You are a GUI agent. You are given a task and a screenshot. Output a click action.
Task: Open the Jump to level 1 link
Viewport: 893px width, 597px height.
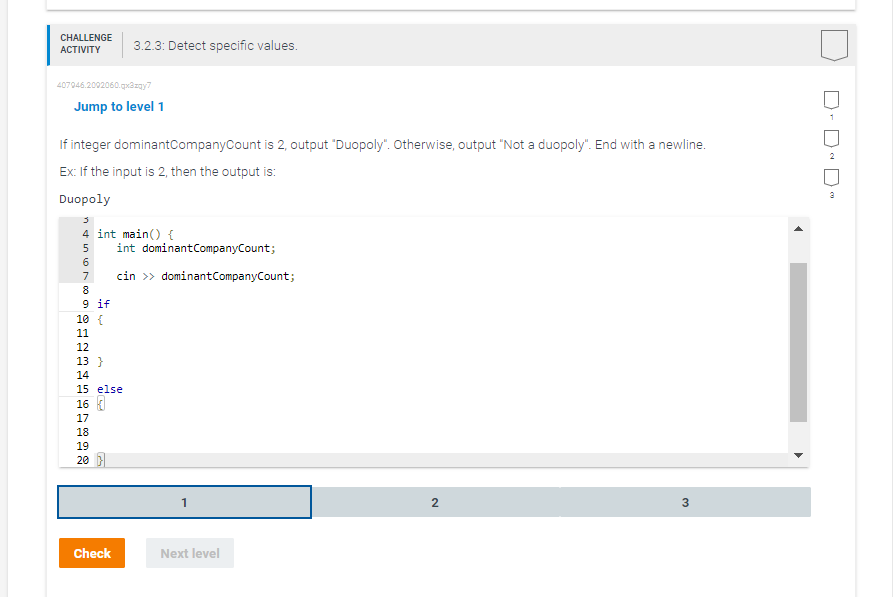tap(119, 107)
